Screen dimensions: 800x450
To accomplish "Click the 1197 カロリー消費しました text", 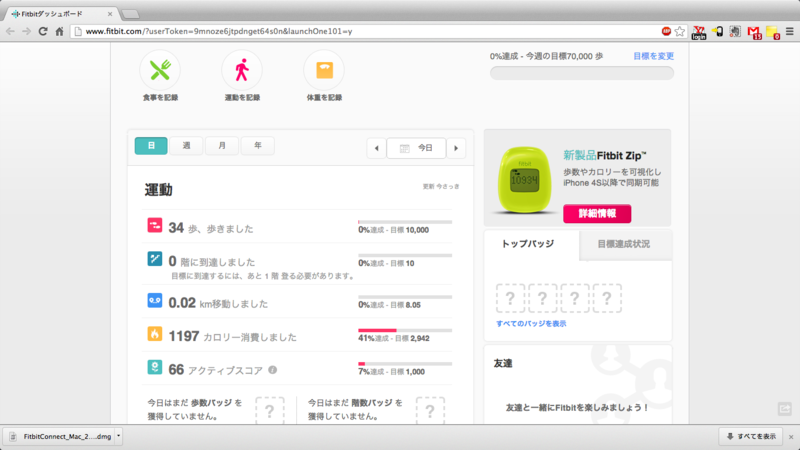I will [x=232, y=336].
